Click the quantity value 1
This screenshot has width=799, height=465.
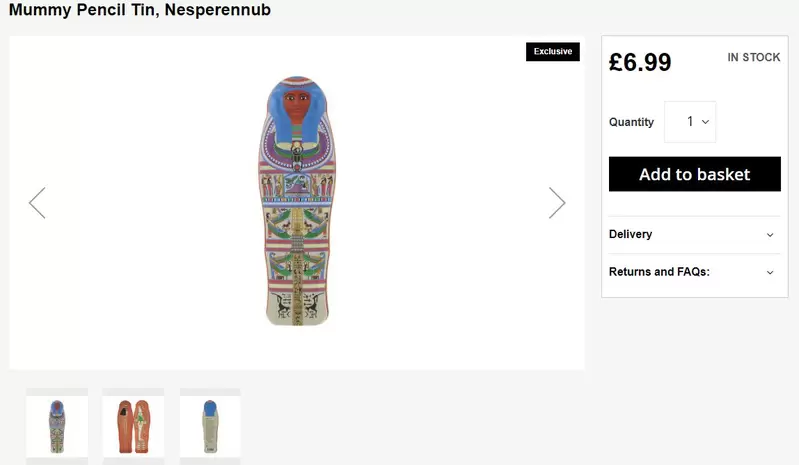pyautogui.click(x=689, y=122)
